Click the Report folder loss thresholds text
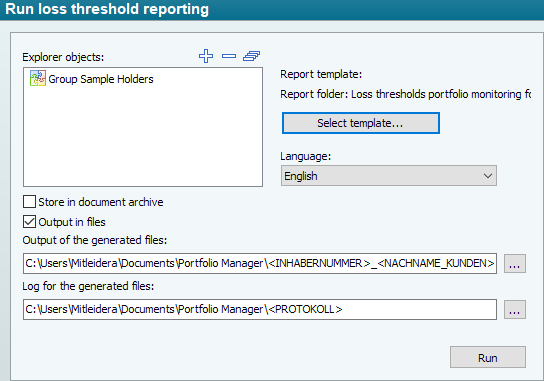The height and width of the screenshot is (381, 544). 406,94
